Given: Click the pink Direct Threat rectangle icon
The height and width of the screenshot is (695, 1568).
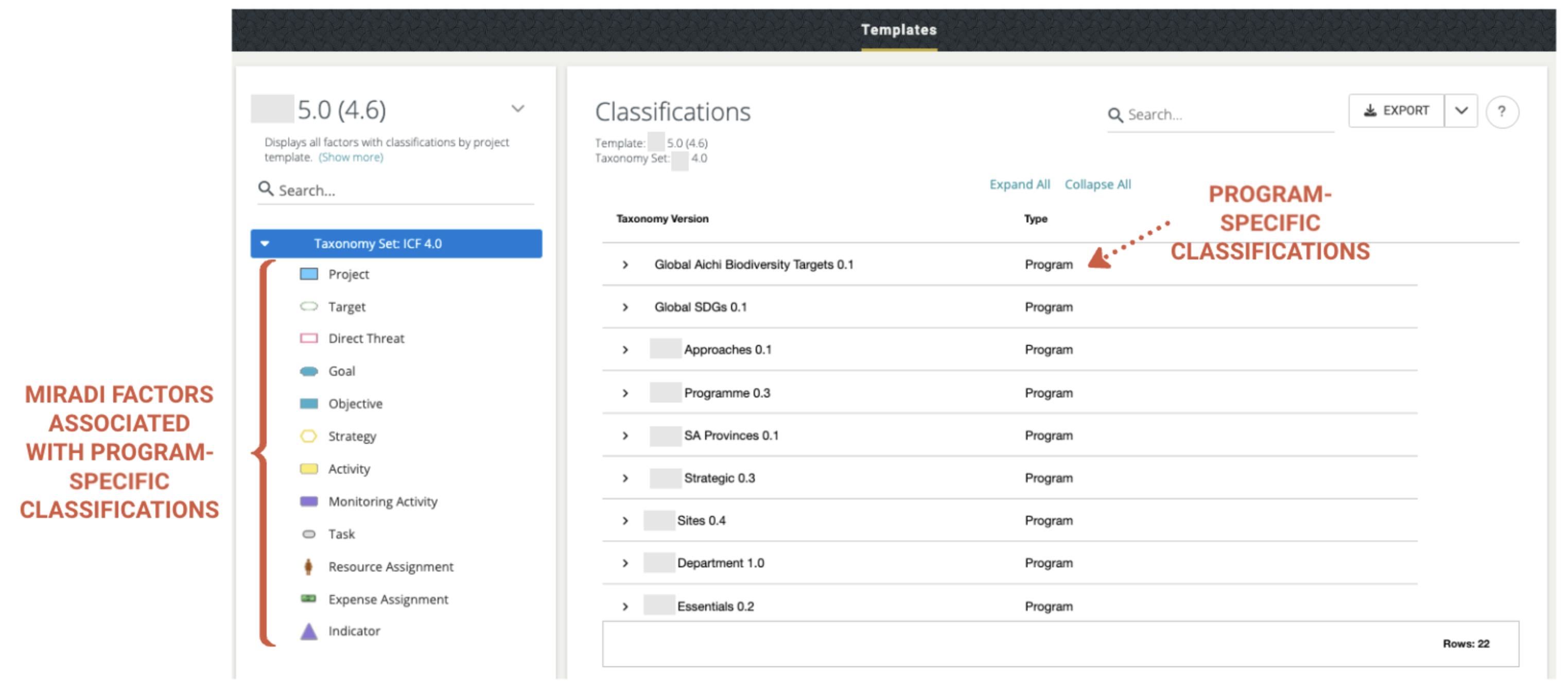Looking at the screenshot, I should 309,338.
